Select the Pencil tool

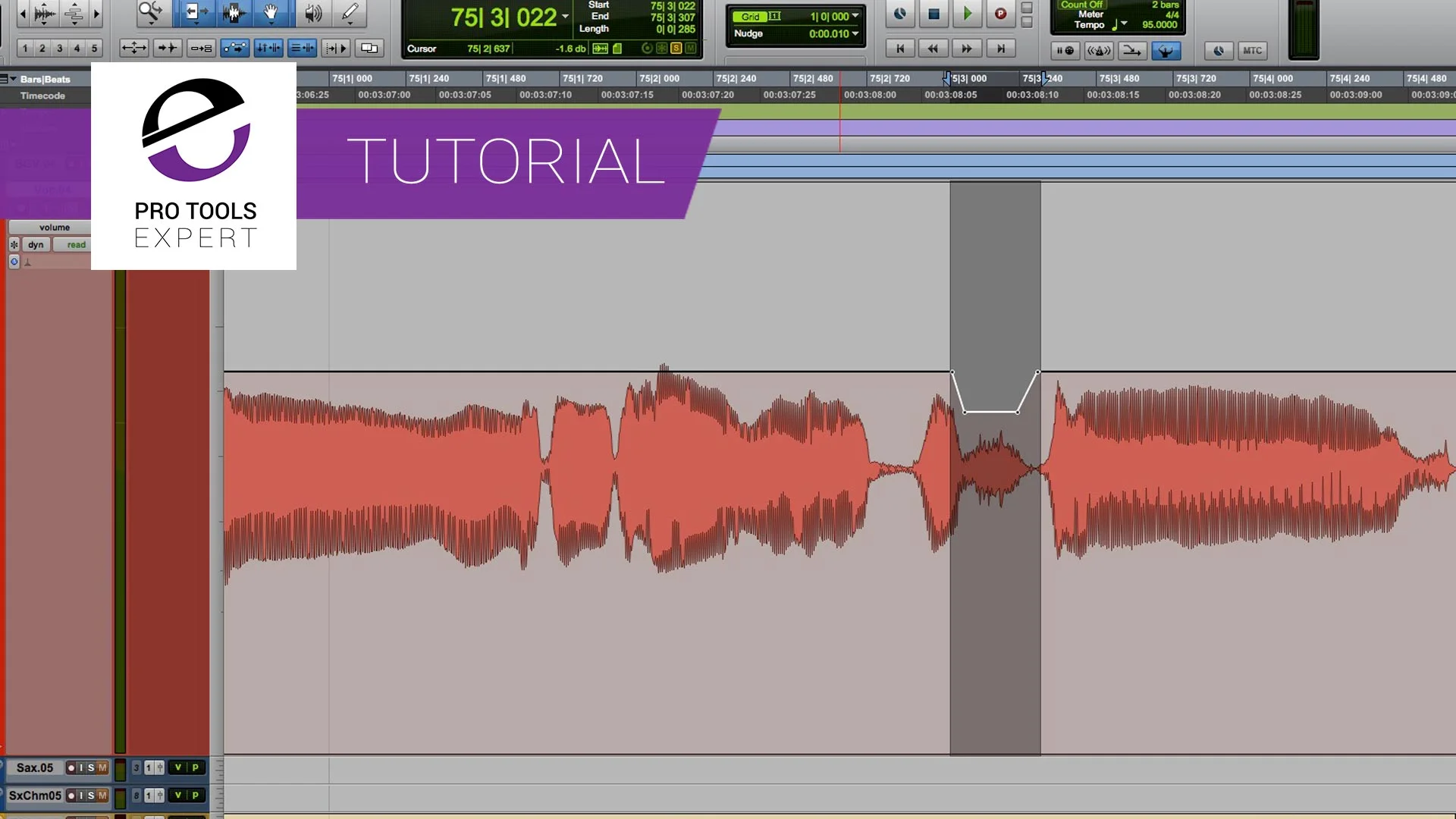350,13
